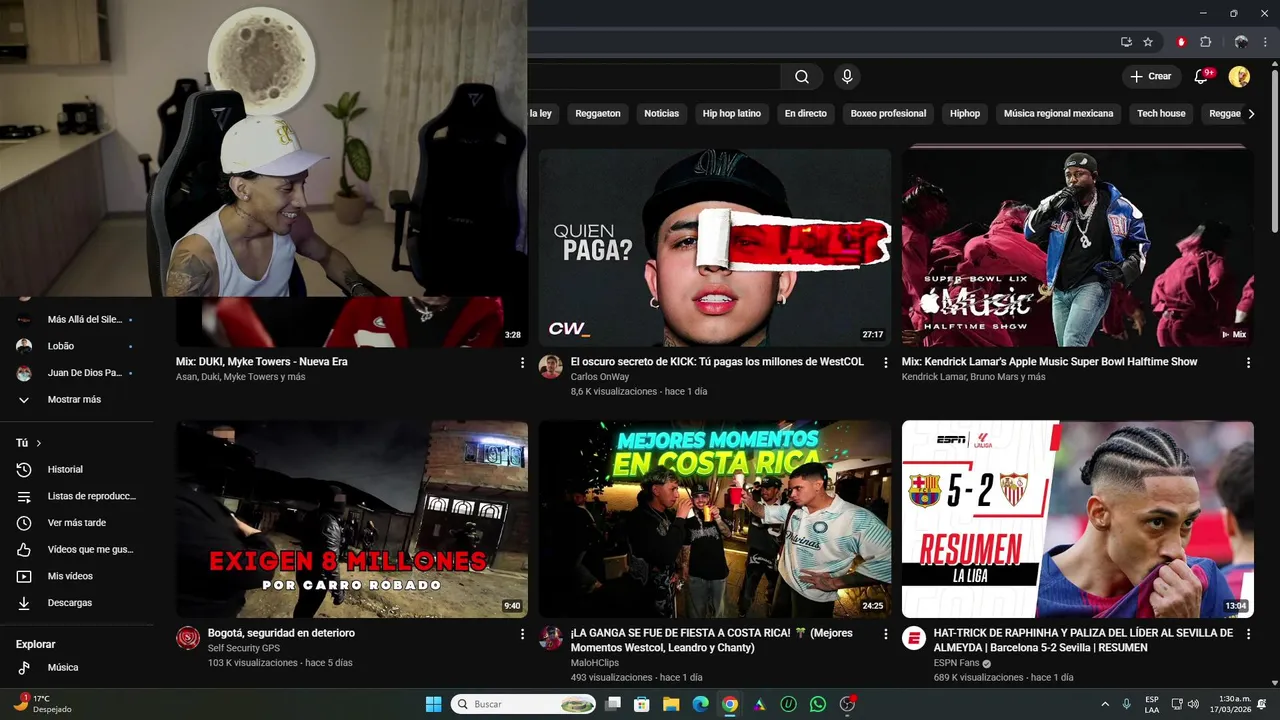This screenshot has width=1280, height=720.
Task: Open Descargas in sidebar
Action: pyautogui.click(x=77, y=603)
